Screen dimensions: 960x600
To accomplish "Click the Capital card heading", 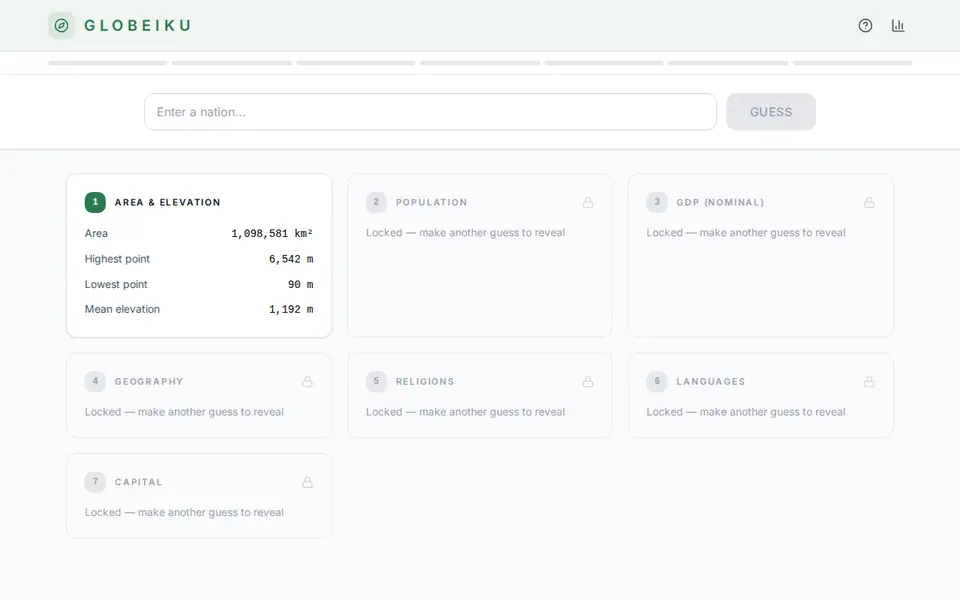I will [138, 482].
